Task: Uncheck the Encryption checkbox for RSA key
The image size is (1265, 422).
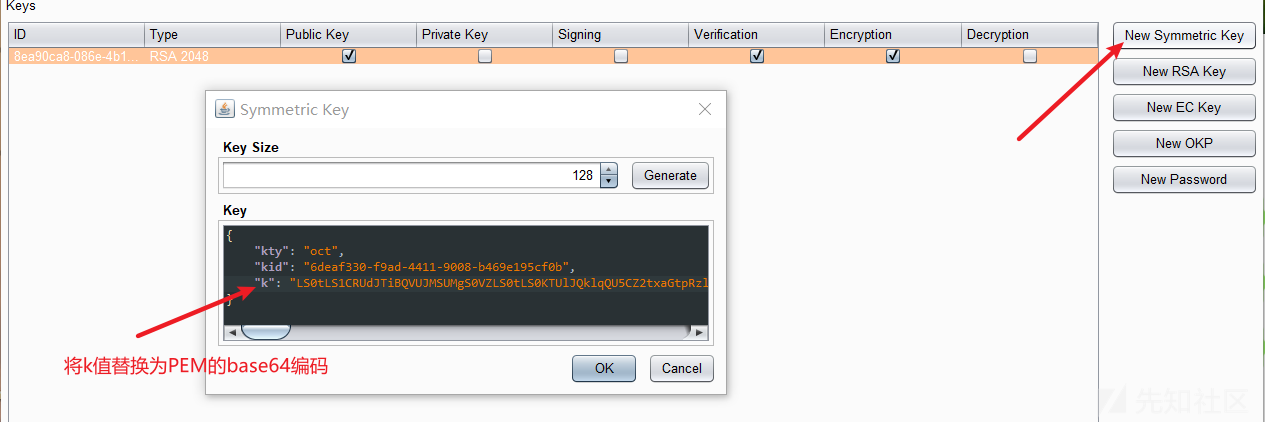Action: coord(893,57)
